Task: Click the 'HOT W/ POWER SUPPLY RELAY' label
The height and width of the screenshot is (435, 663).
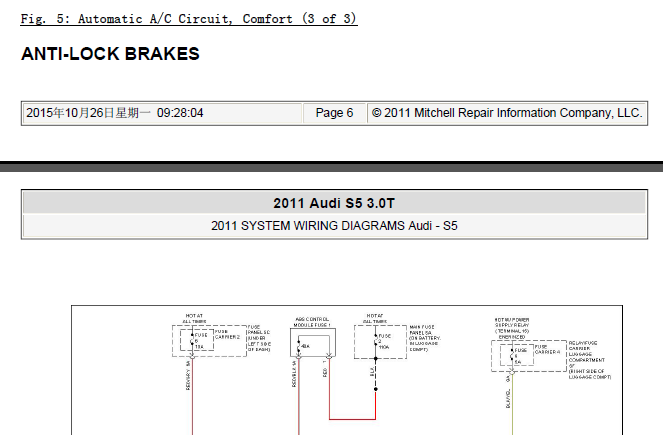Action: coord(512,328)
